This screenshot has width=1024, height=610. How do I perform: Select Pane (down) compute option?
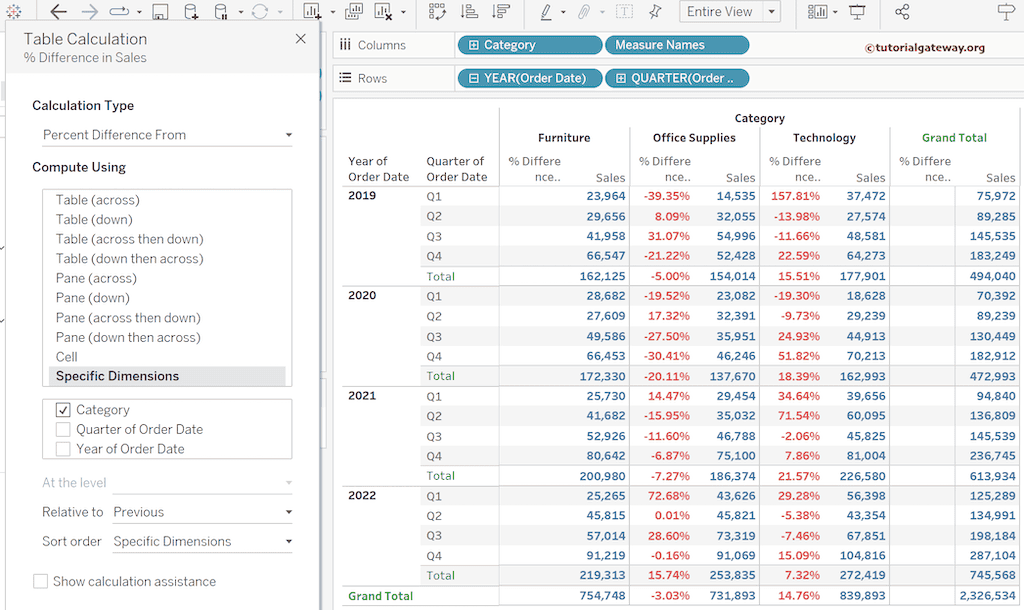pyautogui.click(x=94, y=298)
